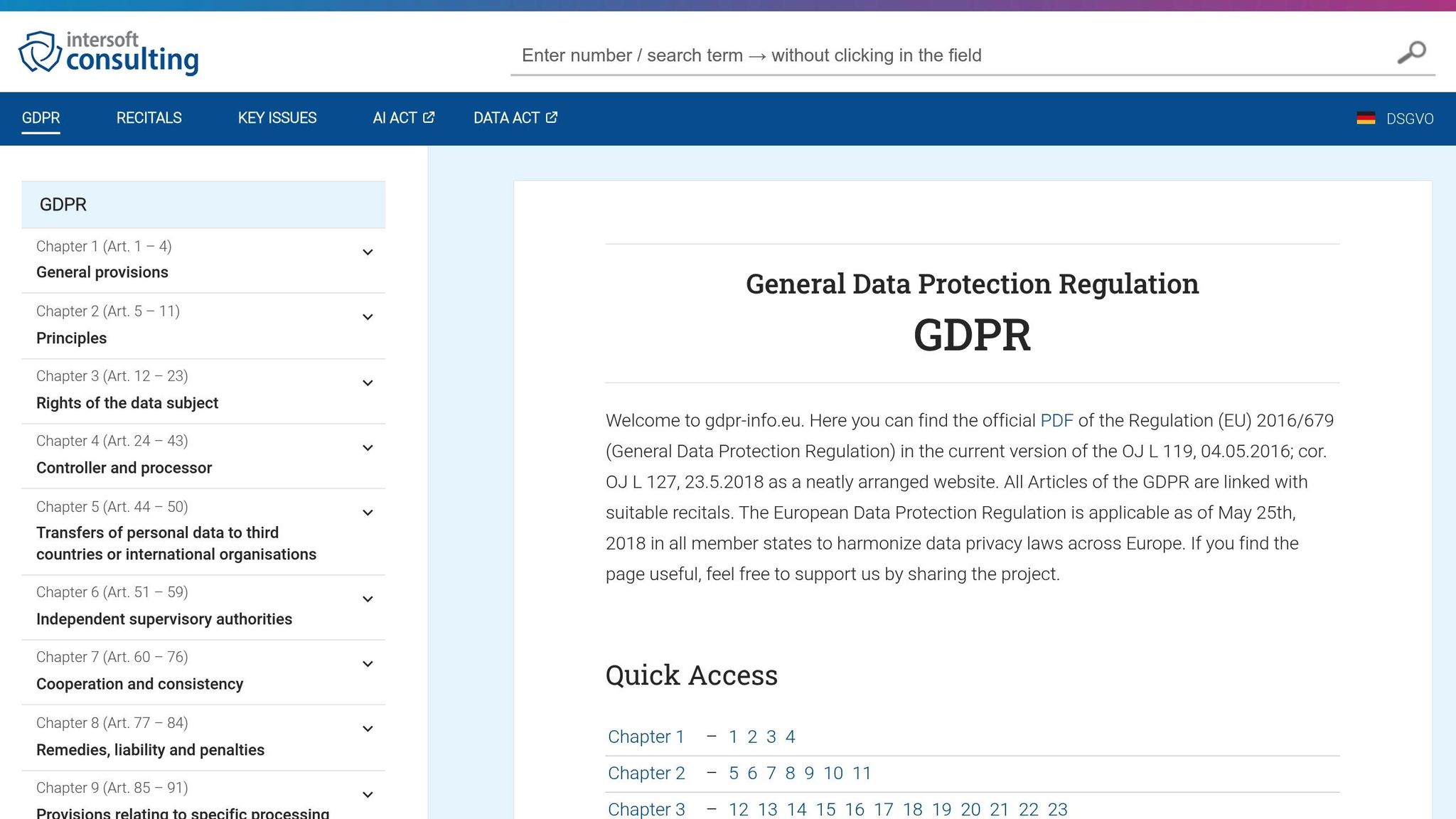
Task: Click the external link icon next to DATA ACT
Action: [x=550, y=117]
